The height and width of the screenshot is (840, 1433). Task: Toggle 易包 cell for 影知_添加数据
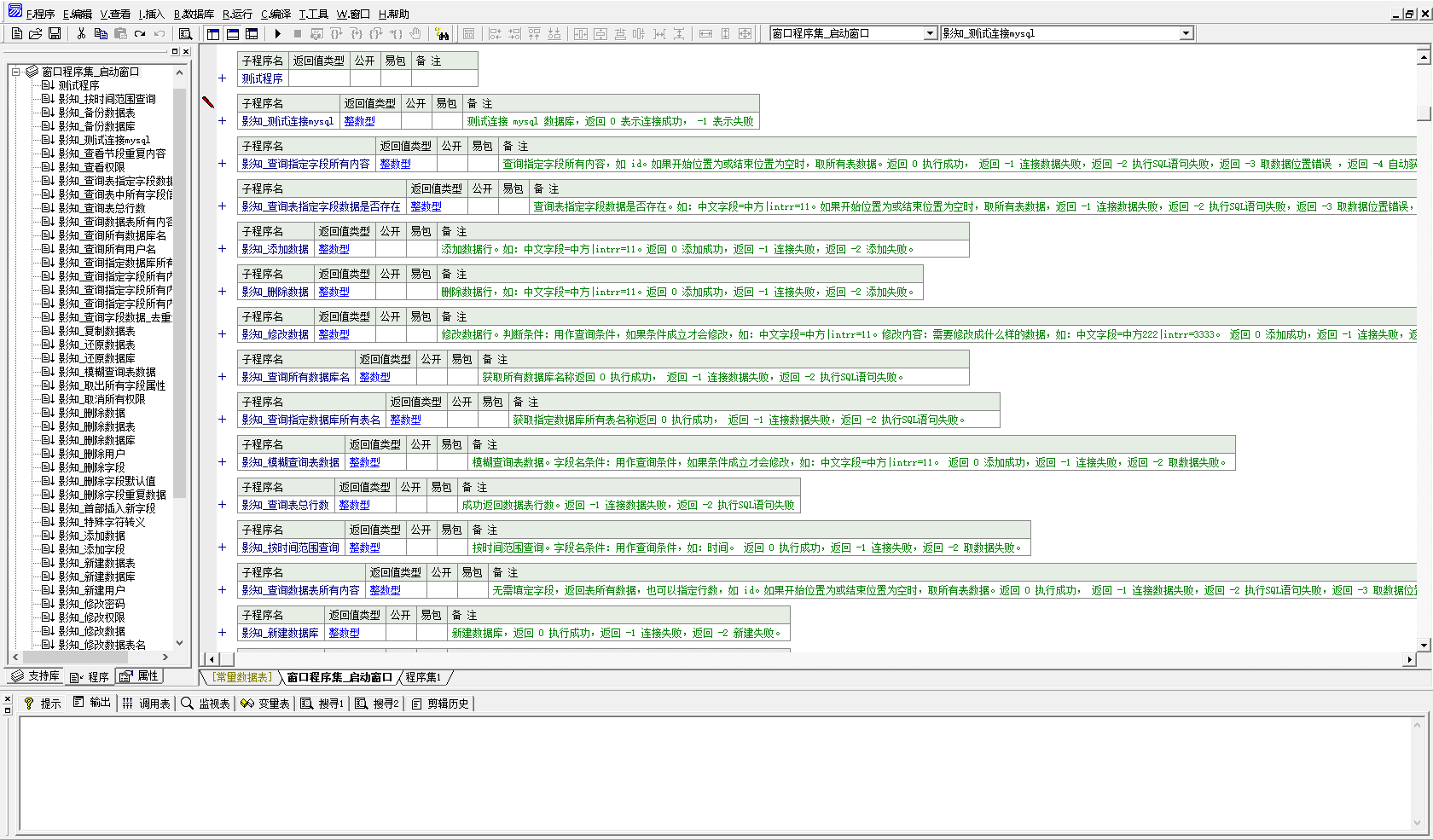(x=421, y=249)
